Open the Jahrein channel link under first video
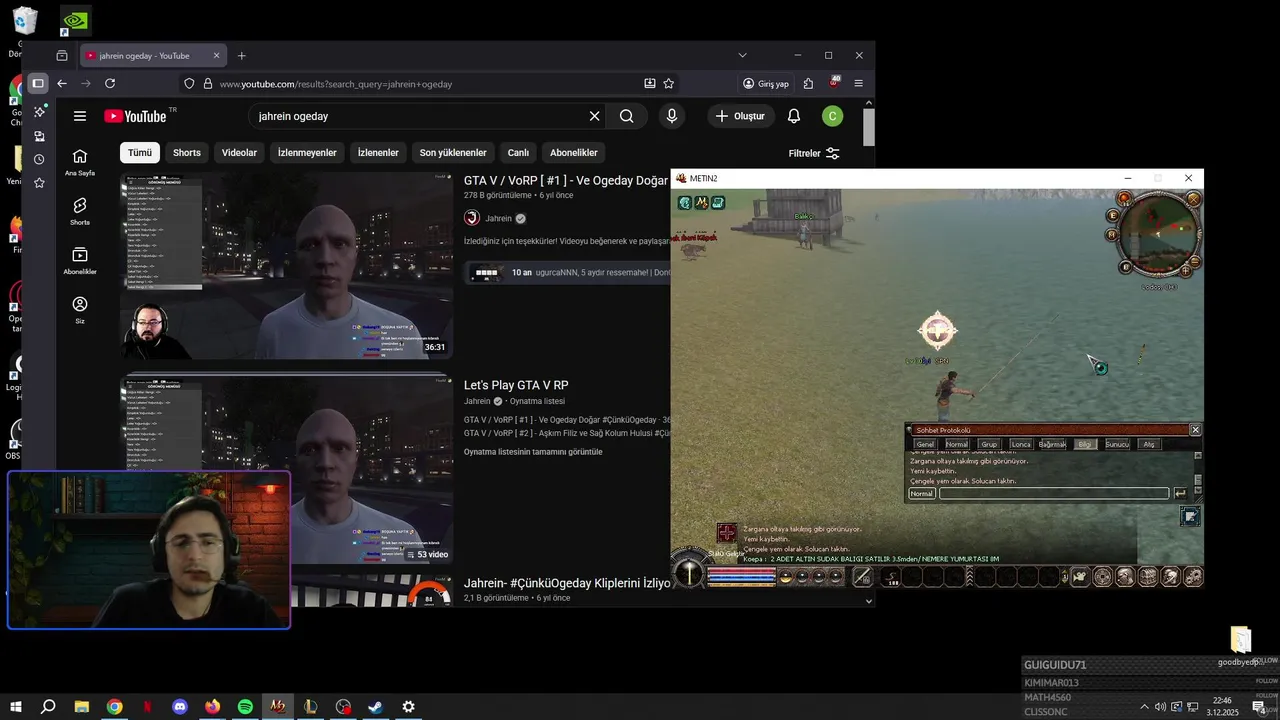 [497, 218]
